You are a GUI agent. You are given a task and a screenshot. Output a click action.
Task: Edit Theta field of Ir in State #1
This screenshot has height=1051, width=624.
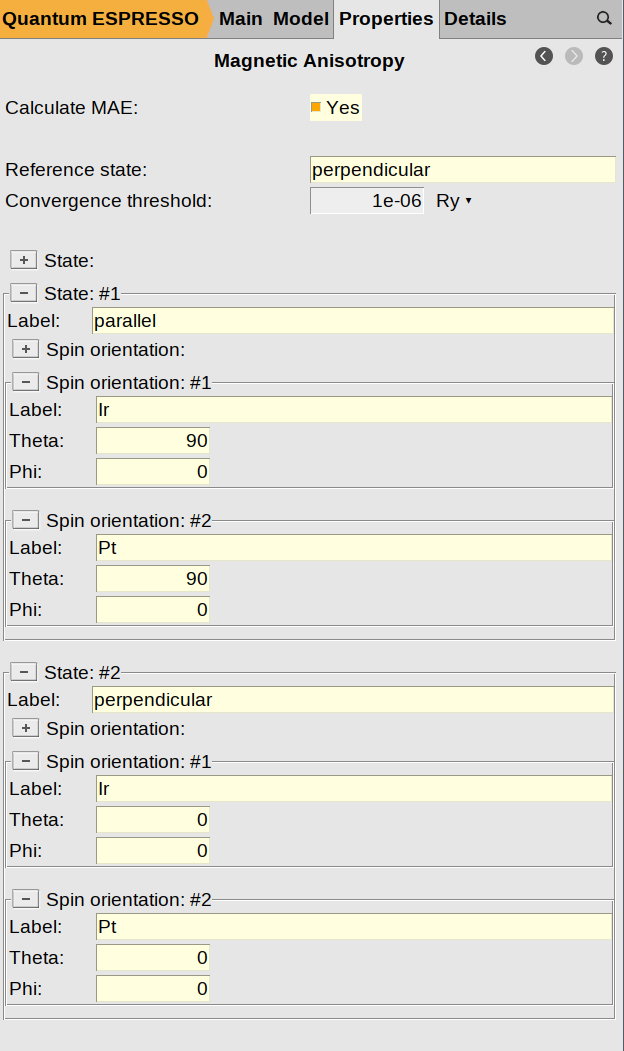(x=153, y=441)
